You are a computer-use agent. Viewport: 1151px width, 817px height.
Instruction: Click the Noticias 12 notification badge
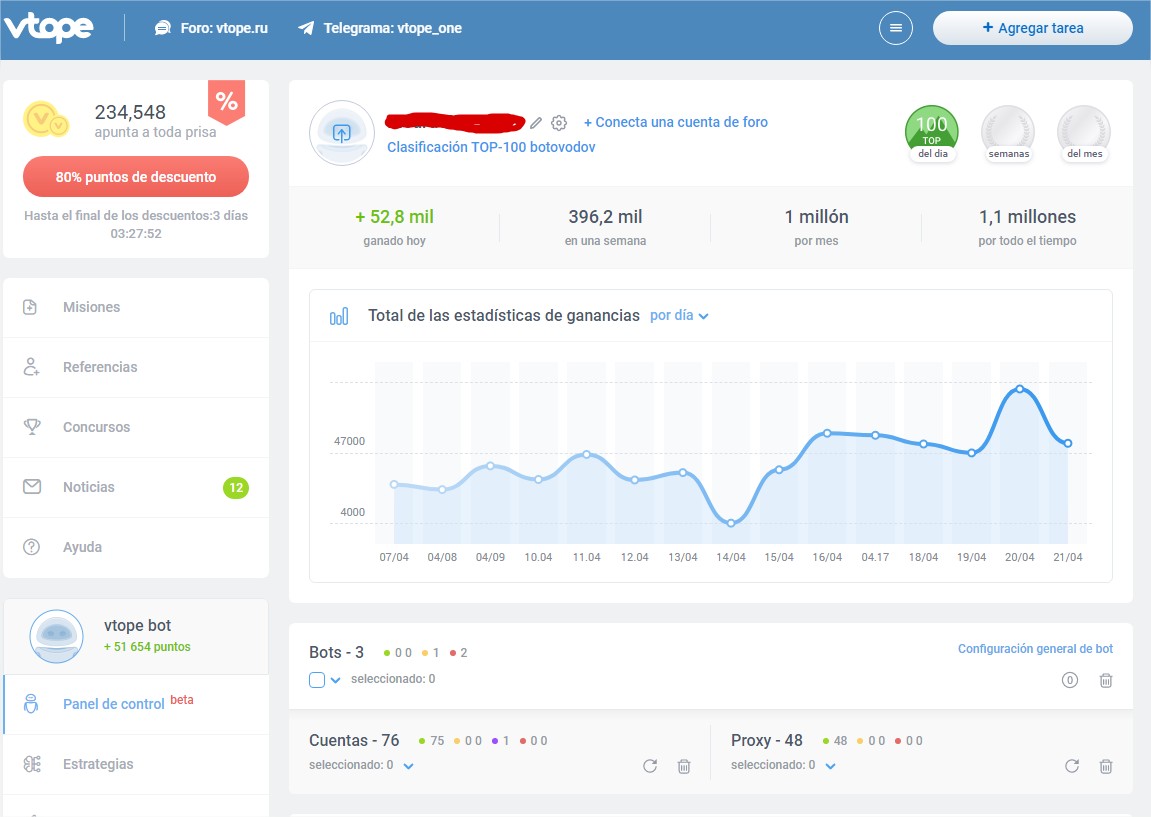236,487
